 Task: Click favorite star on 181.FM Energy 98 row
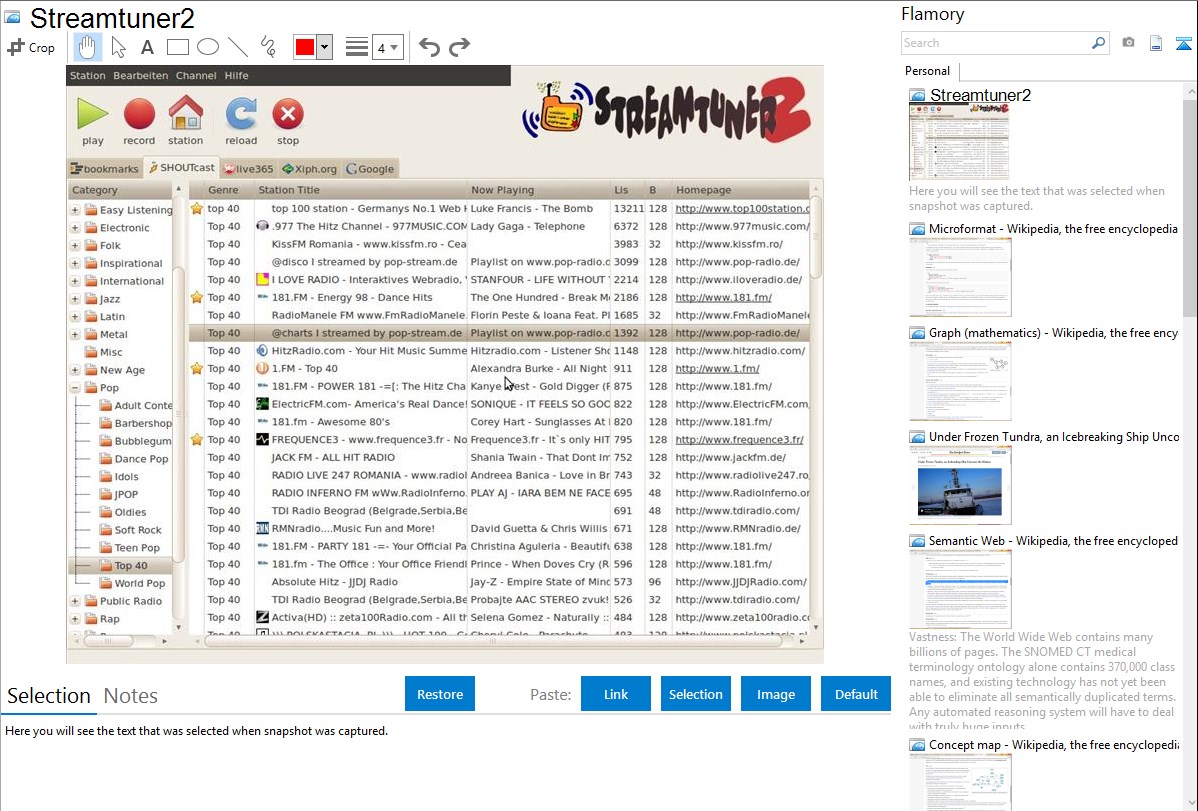[197, 297]
